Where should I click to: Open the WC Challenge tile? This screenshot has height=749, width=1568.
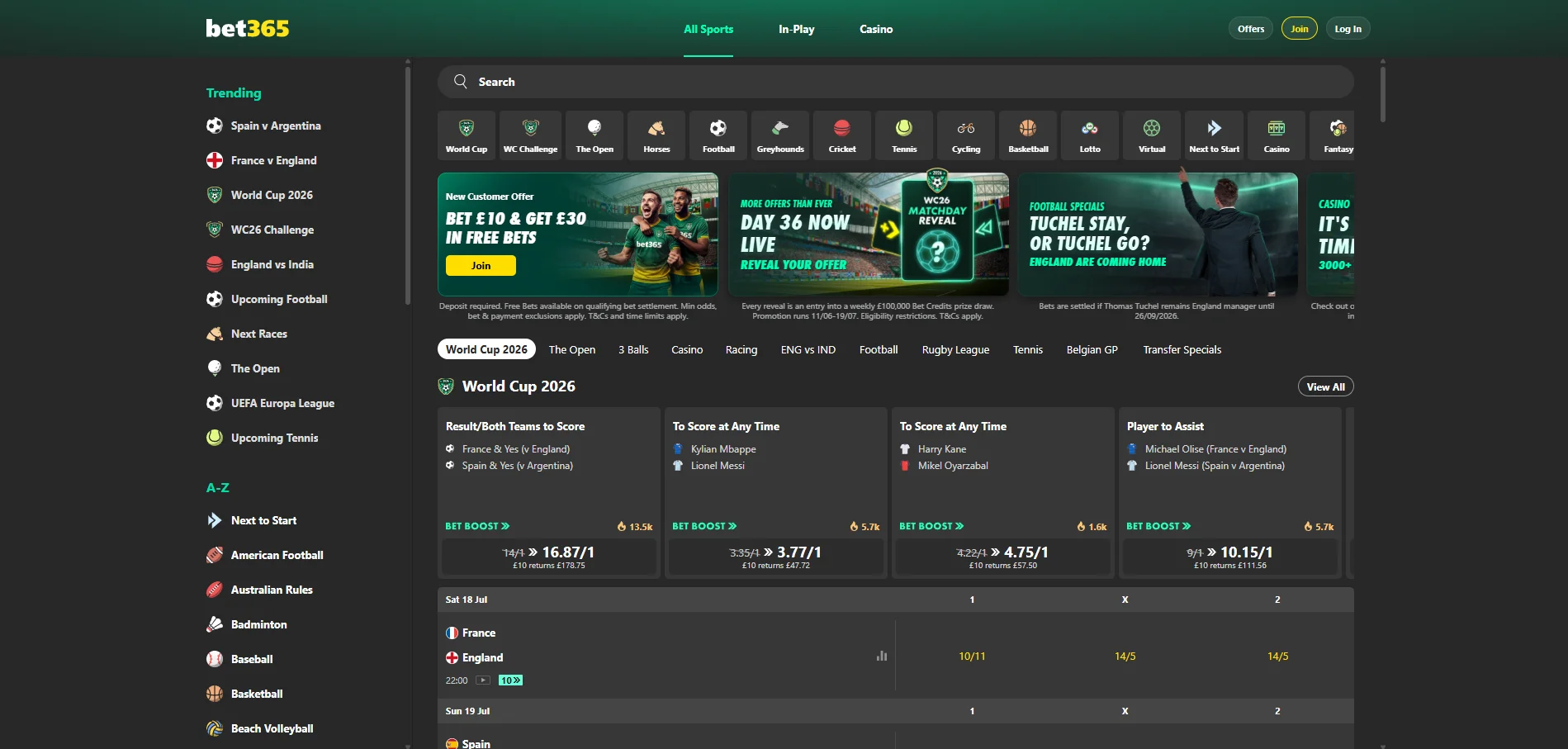tap(530, 135)
